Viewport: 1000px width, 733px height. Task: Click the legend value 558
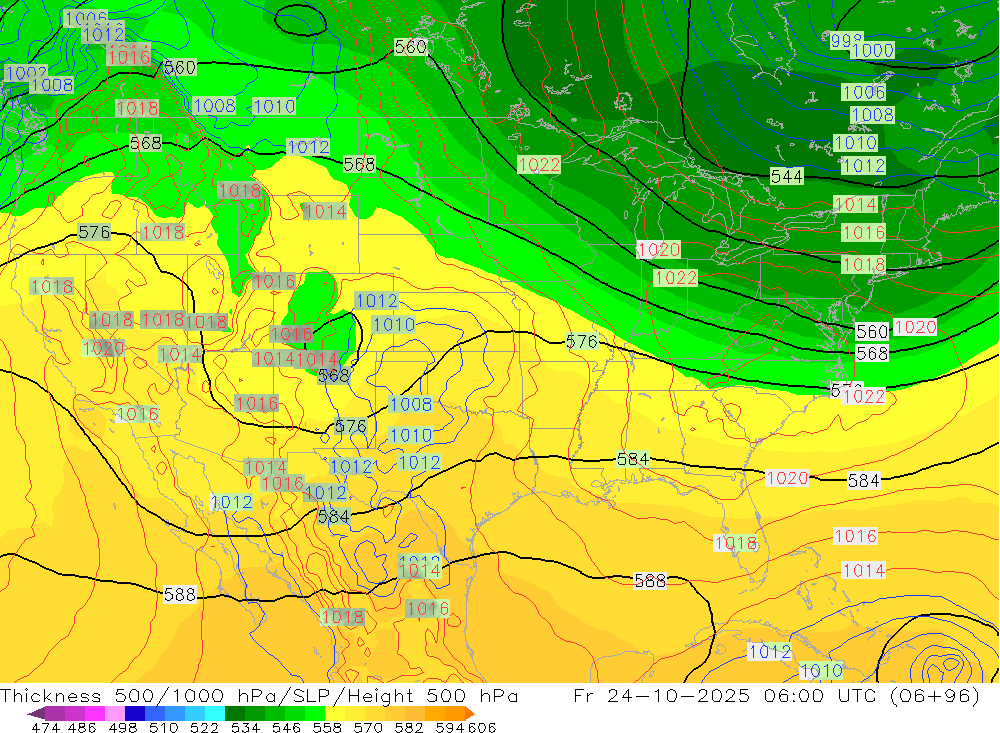[327, 727]
